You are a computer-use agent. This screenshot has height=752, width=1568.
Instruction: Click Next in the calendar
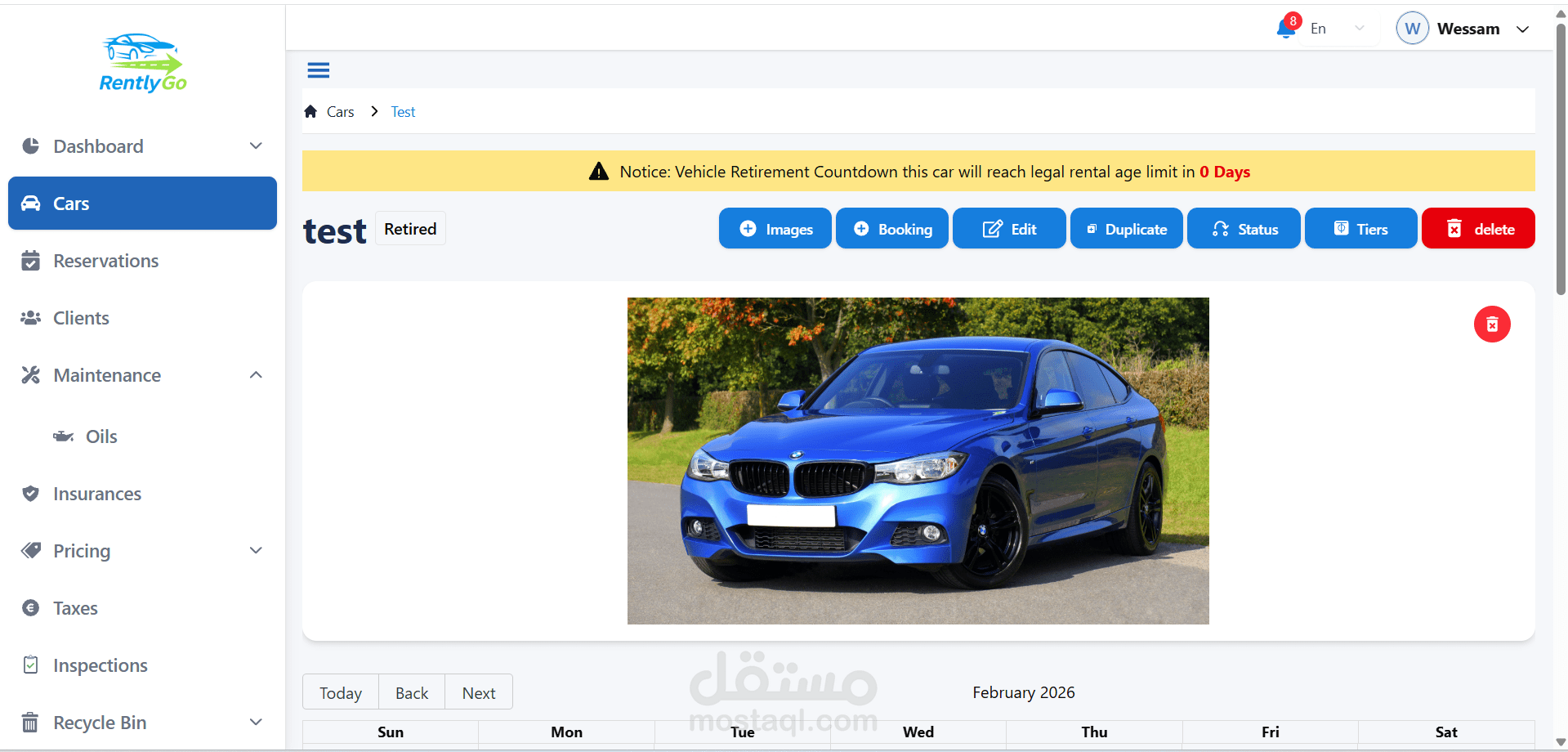479,692
